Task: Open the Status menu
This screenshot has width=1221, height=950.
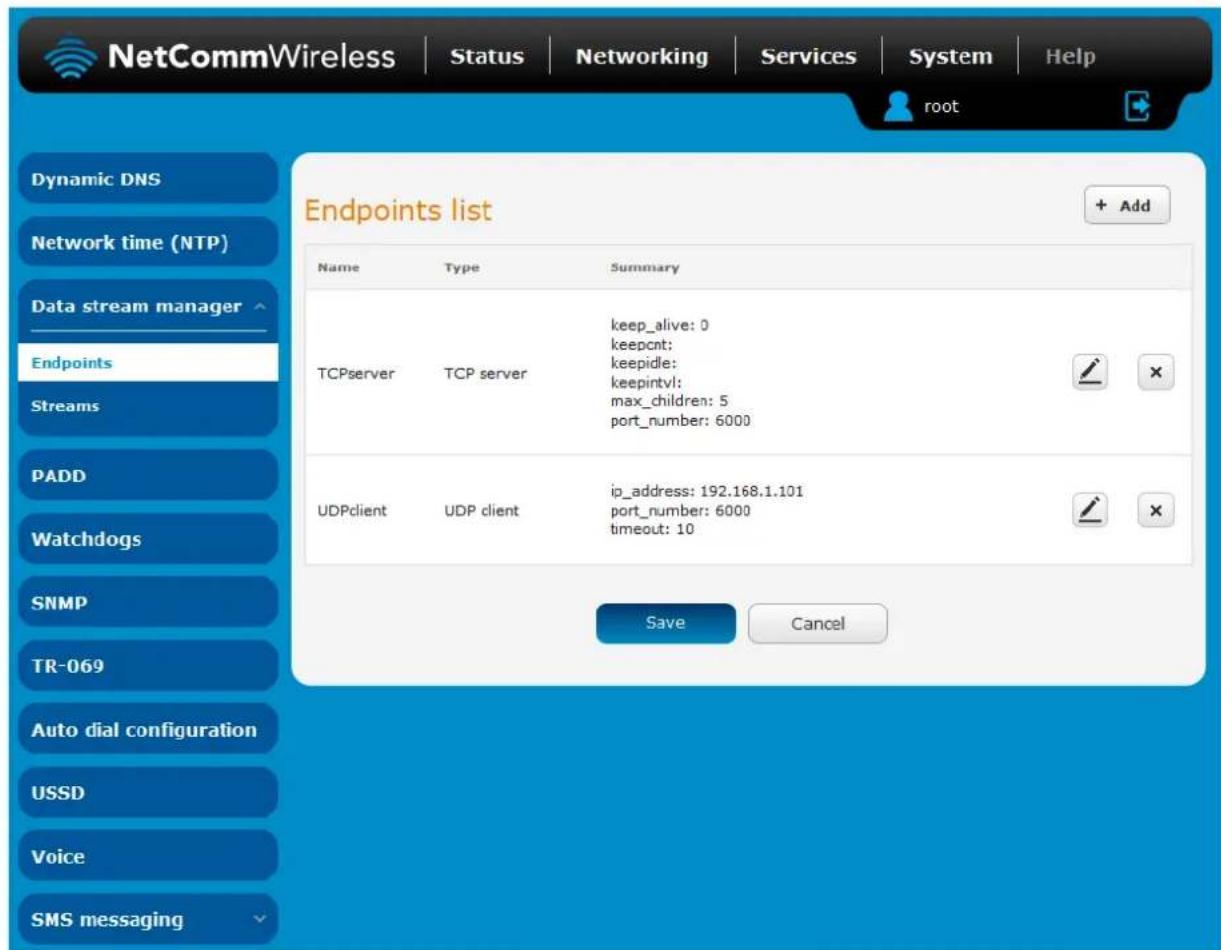Action: 487,57
